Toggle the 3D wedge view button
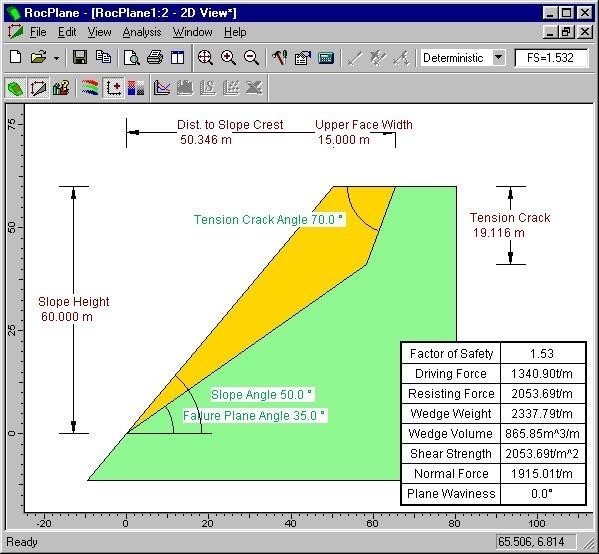 tap(16, 88)
